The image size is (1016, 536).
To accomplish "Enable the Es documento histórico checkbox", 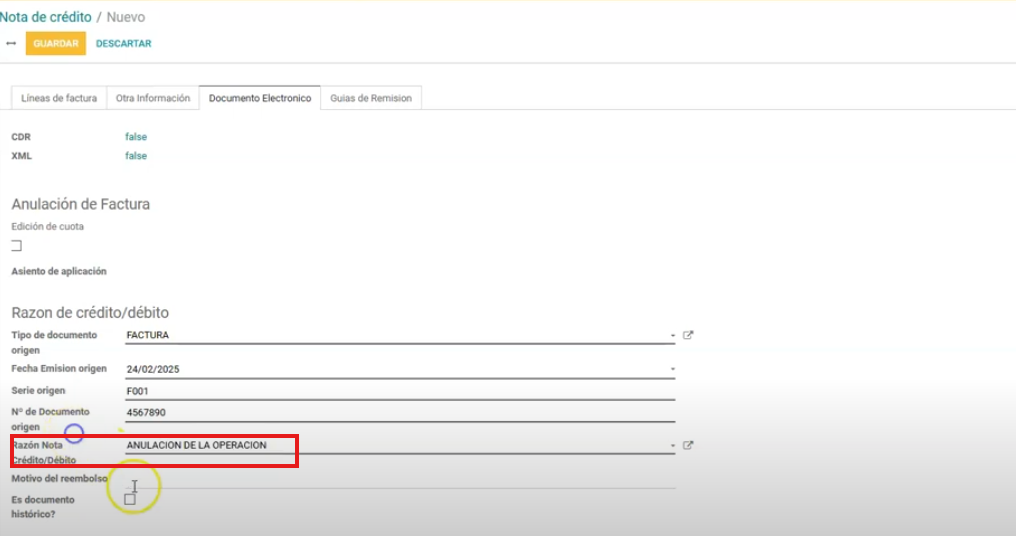I will coord(130,498).
